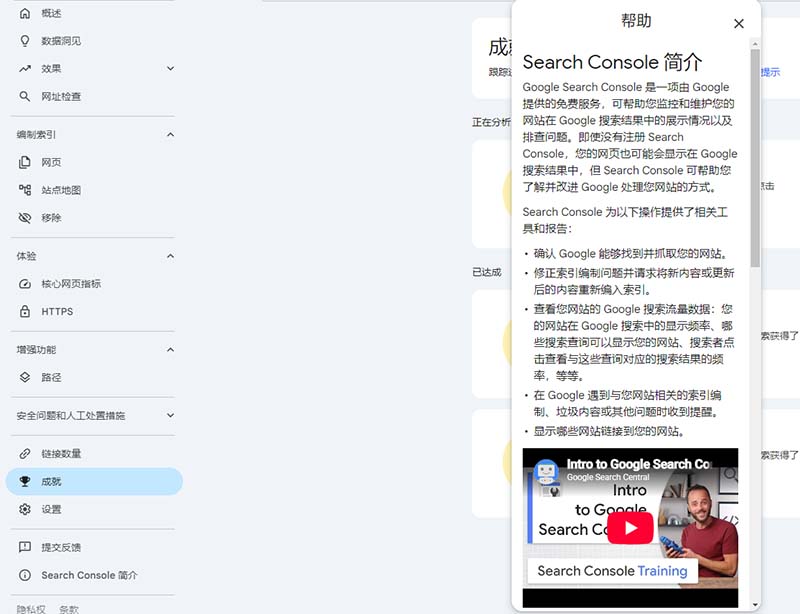Viewport: 800px width, 614px height.
Task: Click the 隐私权 footer link
Action: click(x=31, y=609)
